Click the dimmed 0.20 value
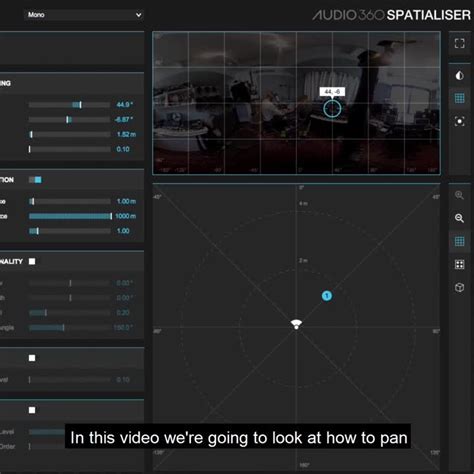 [123, 313]
